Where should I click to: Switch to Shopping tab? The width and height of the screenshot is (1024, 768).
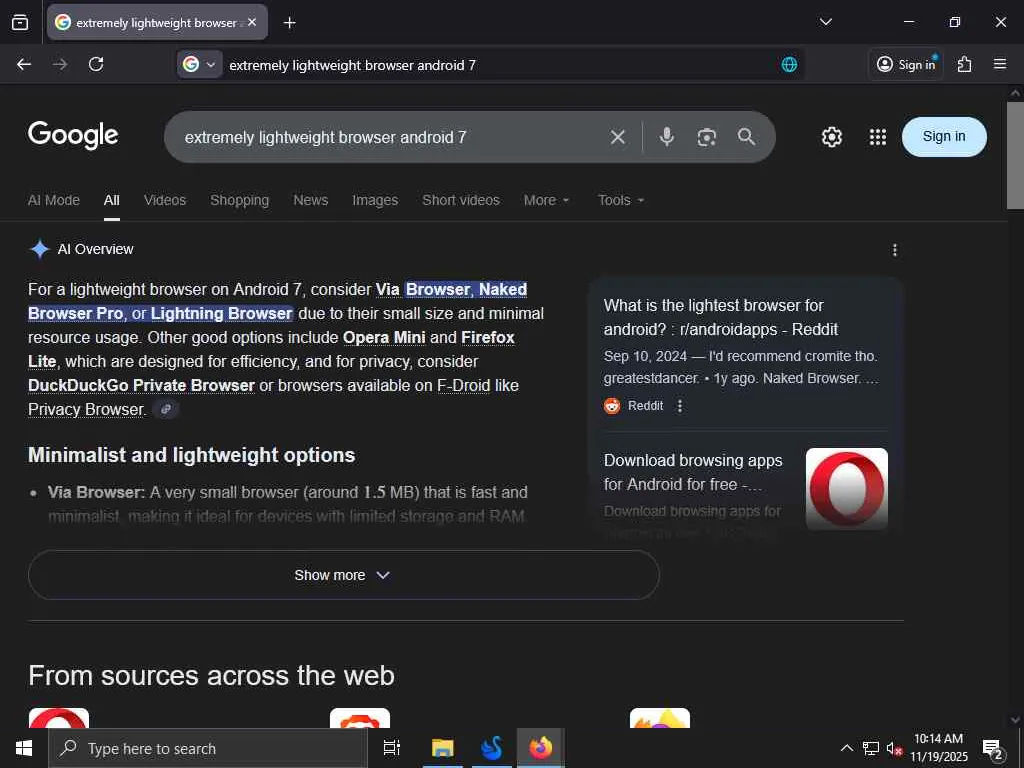point(239,200)
